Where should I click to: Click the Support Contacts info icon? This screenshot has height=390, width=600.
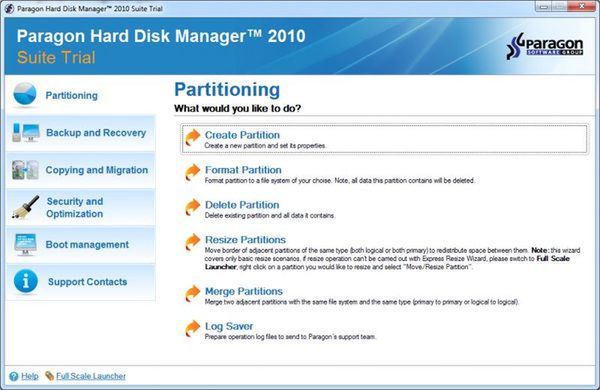click(x=26, y=281)
